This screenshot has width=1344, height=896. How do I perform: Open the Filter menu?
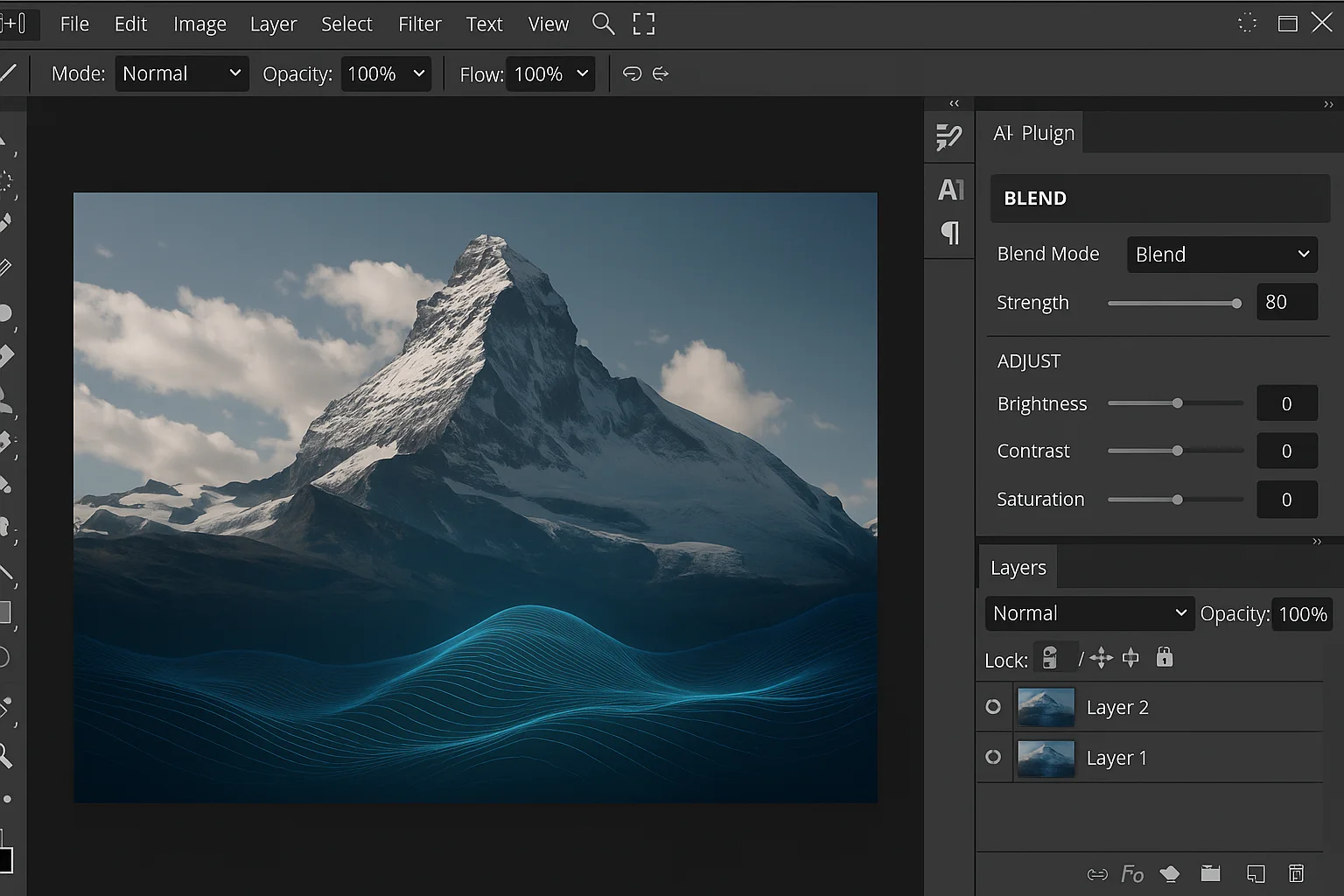click(420, 24)
